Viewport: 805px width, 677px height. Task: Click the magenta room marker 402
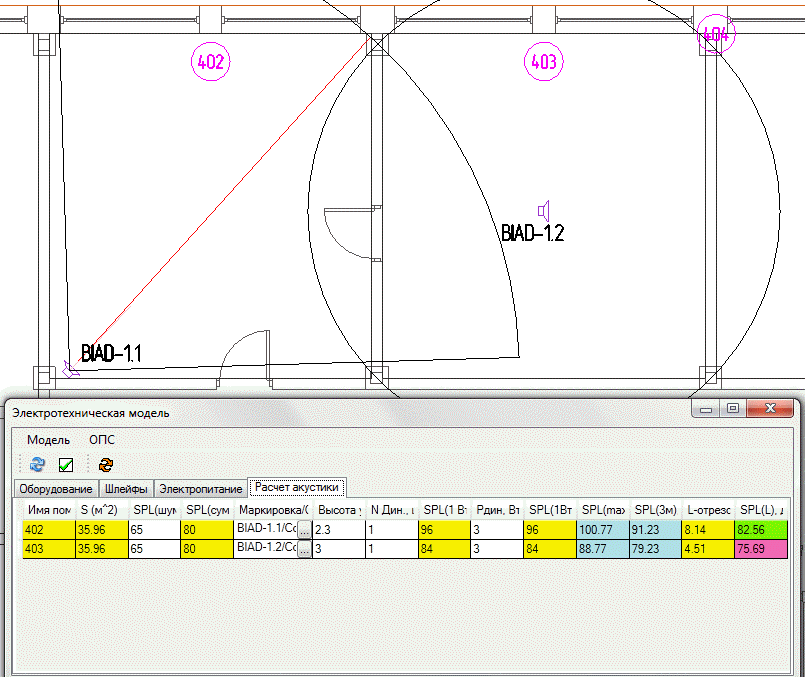210,62
